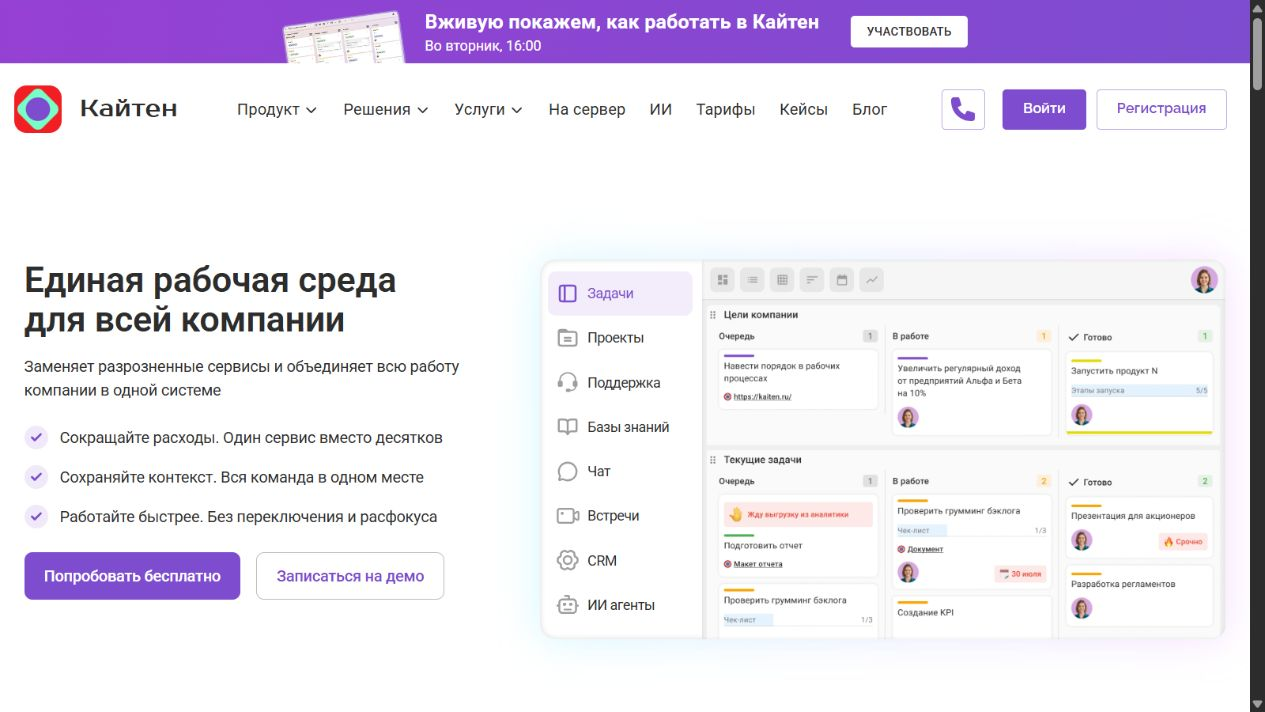Image resolution: width=1265 pixels, height=712 pixels.
Task: Switch to calendar view icon in toolbar
Action: [x=842, y=280]
